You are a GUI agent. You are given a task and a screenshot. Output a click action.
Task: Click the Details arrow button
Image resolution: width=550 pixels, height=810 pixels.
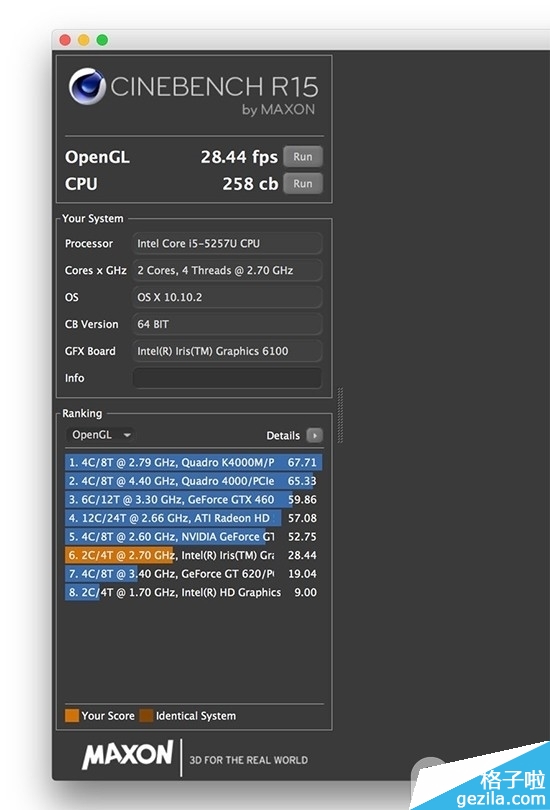tap(315, 435)
